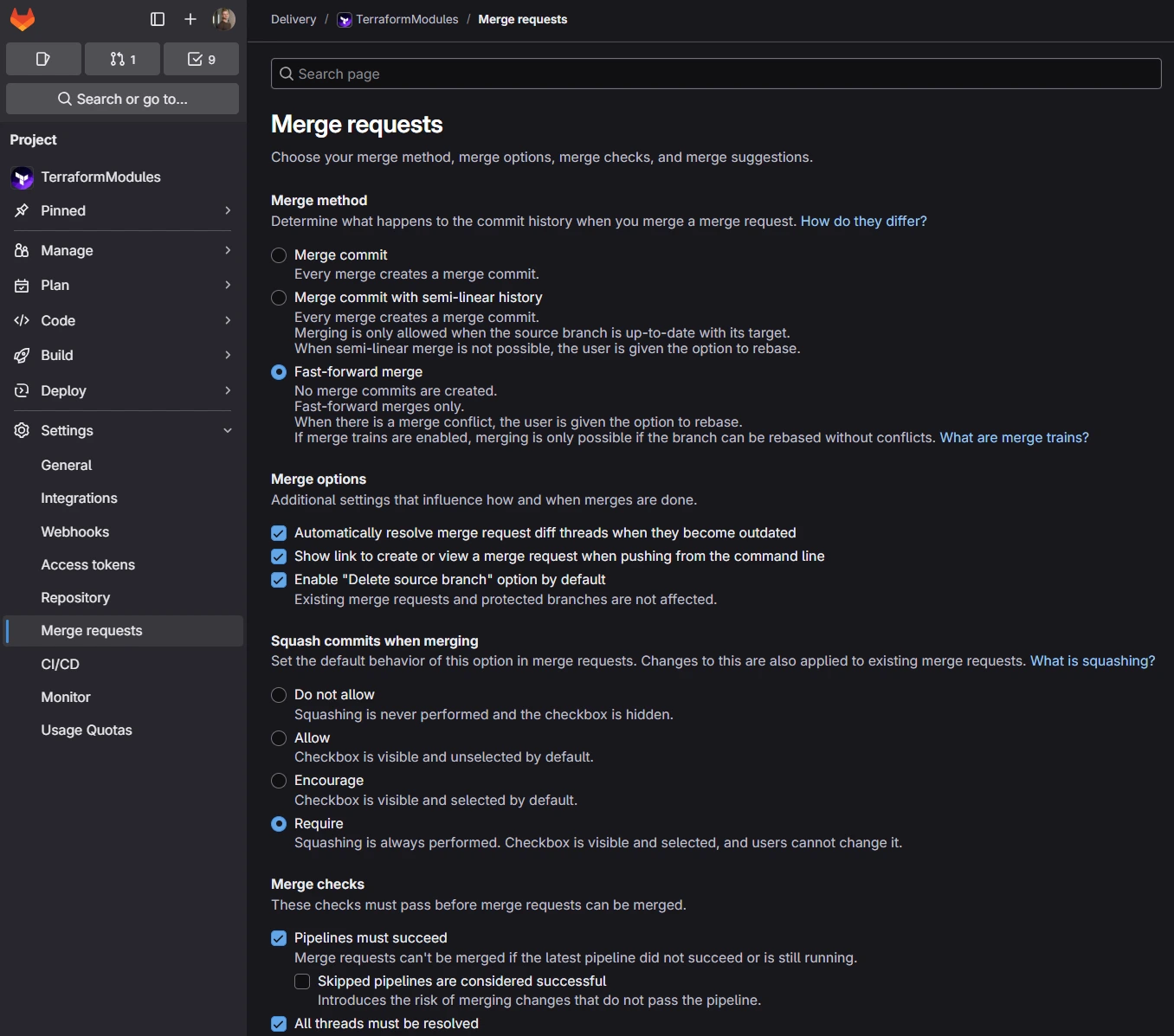
Task: Expand the Plan section chevron
Action: [228, 285]
